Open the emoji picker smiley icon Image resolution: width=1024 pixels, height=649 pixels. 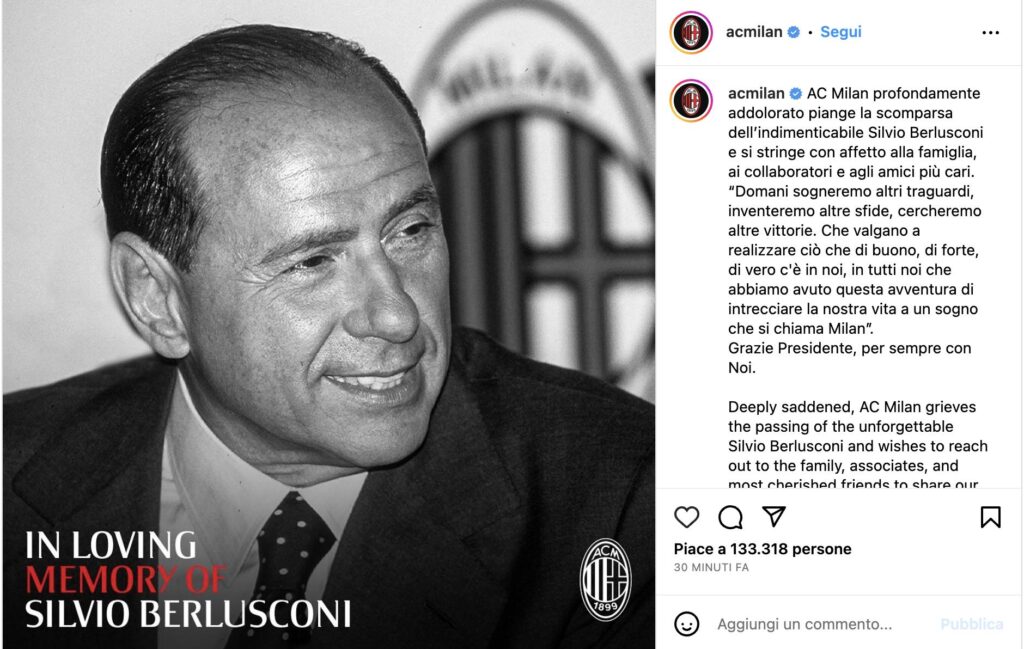tap(686, 624)
